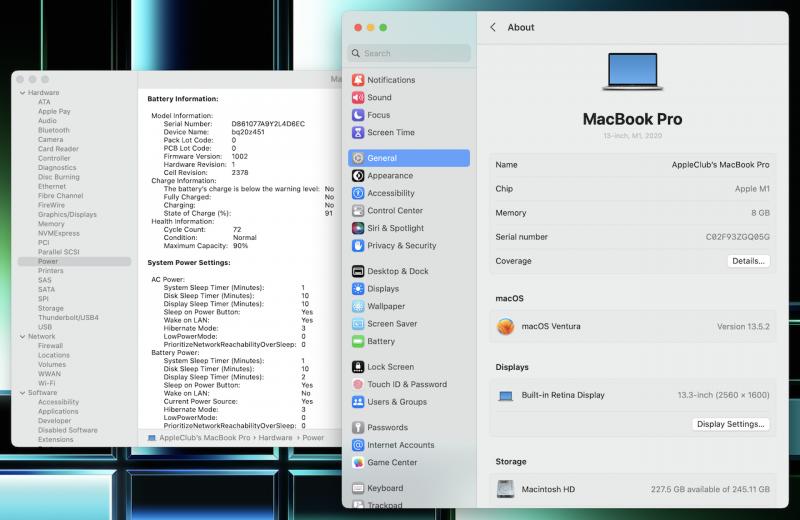
Task: Click the MacBook Pro laptop image
Action: coord(633,71)
